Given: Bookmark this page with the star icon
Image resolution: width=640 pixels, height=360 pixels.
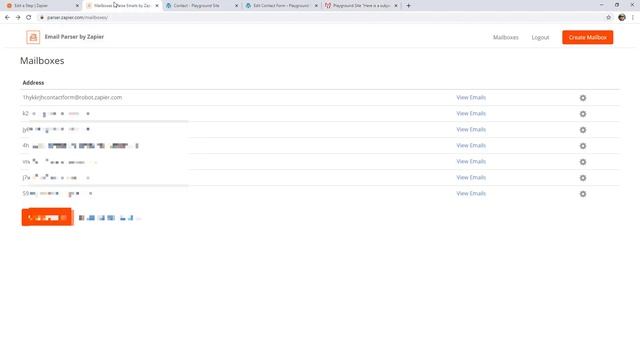Looking at the screenshot, I should coord(609,18).
